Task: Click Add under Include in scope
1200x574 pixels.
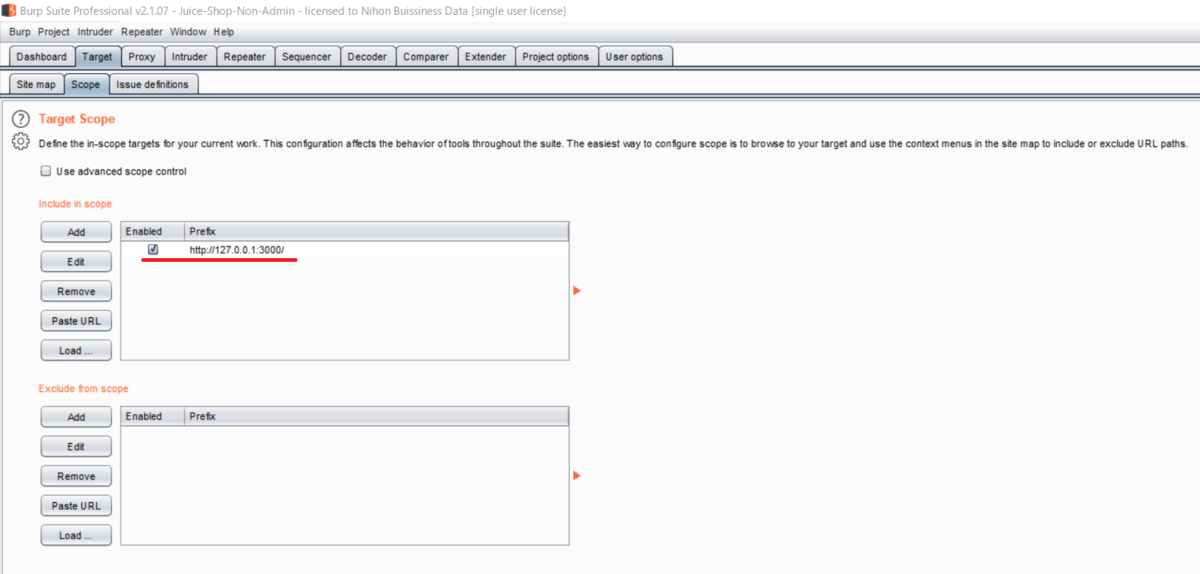Action: (x=76, y=232)
